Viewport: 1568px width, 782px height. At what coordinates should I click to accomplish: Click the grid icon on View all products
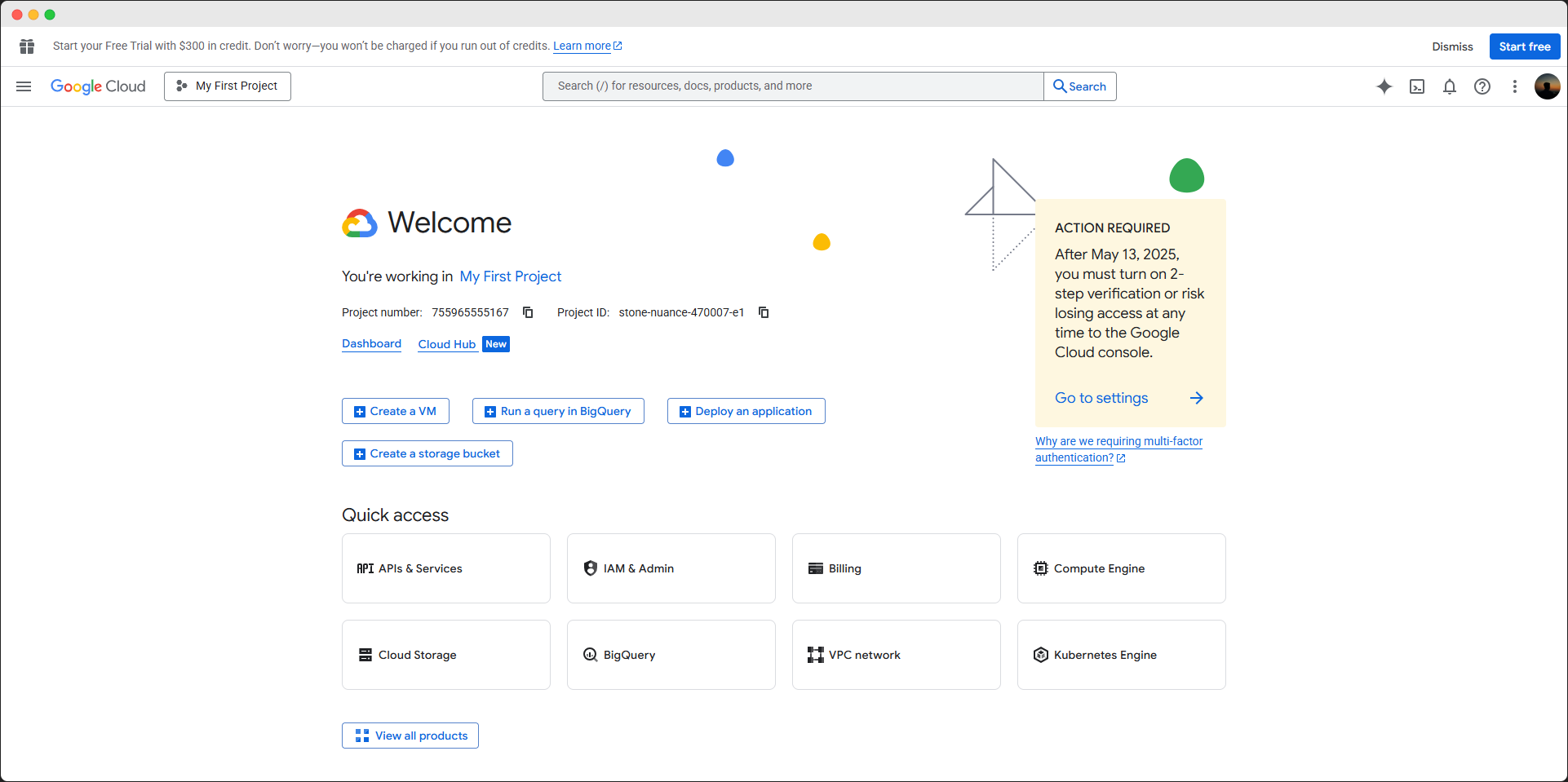click(x=362, y=736)
